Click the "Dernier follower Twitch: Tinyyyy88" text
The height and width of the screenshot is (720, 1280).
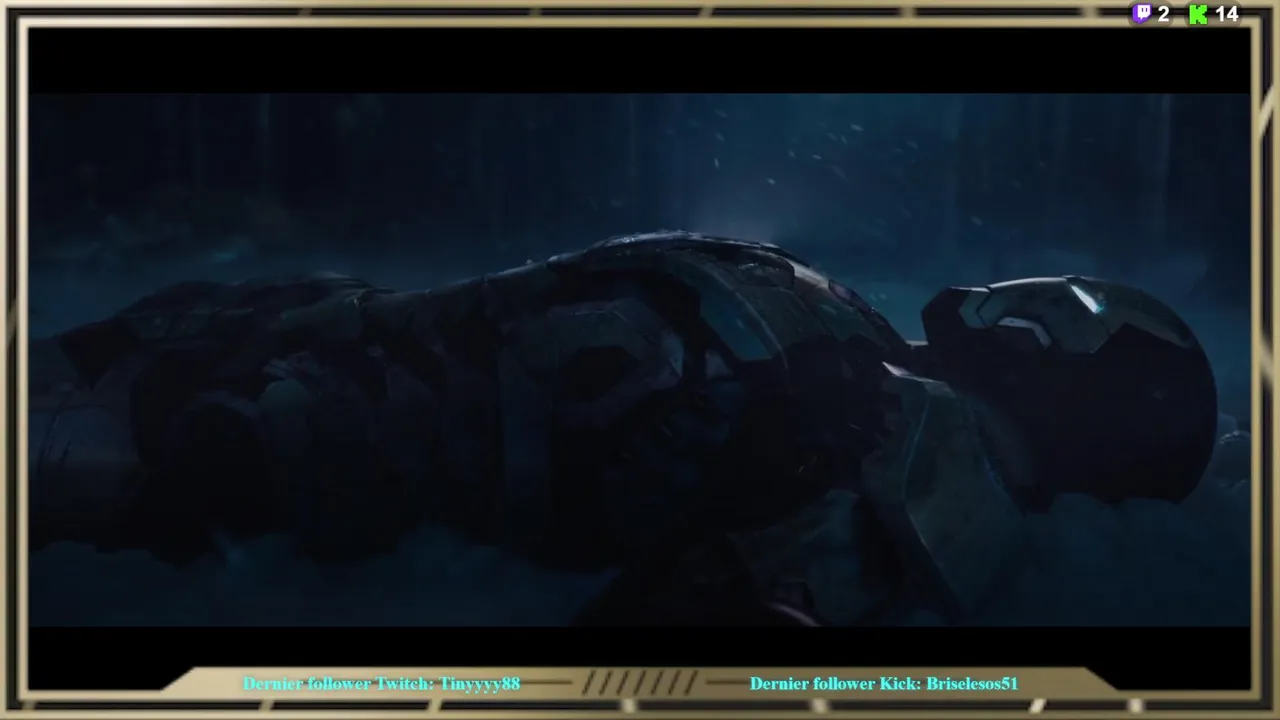coord(381,684)
